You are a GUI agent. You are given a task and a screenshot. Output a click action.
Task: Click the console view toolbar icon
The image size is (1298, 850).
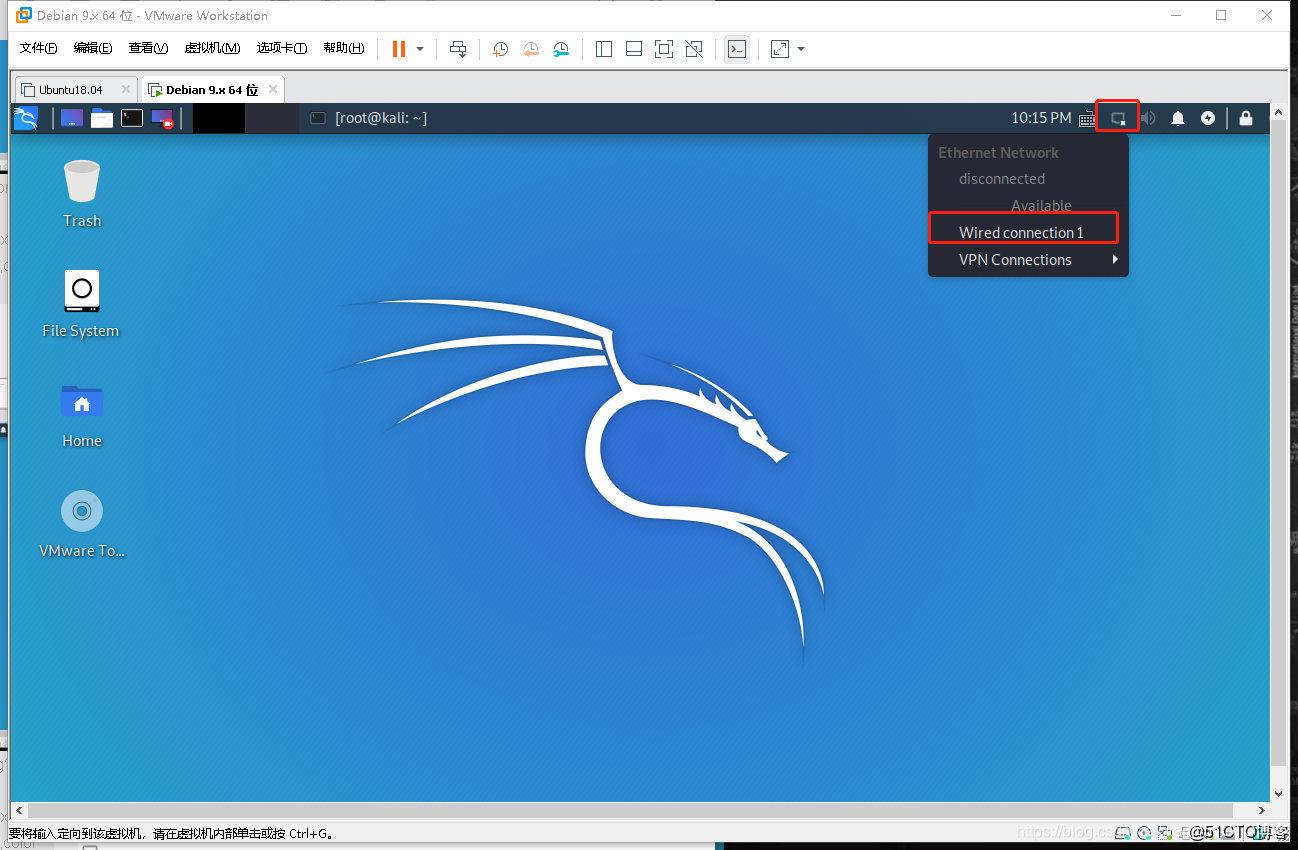737,49
